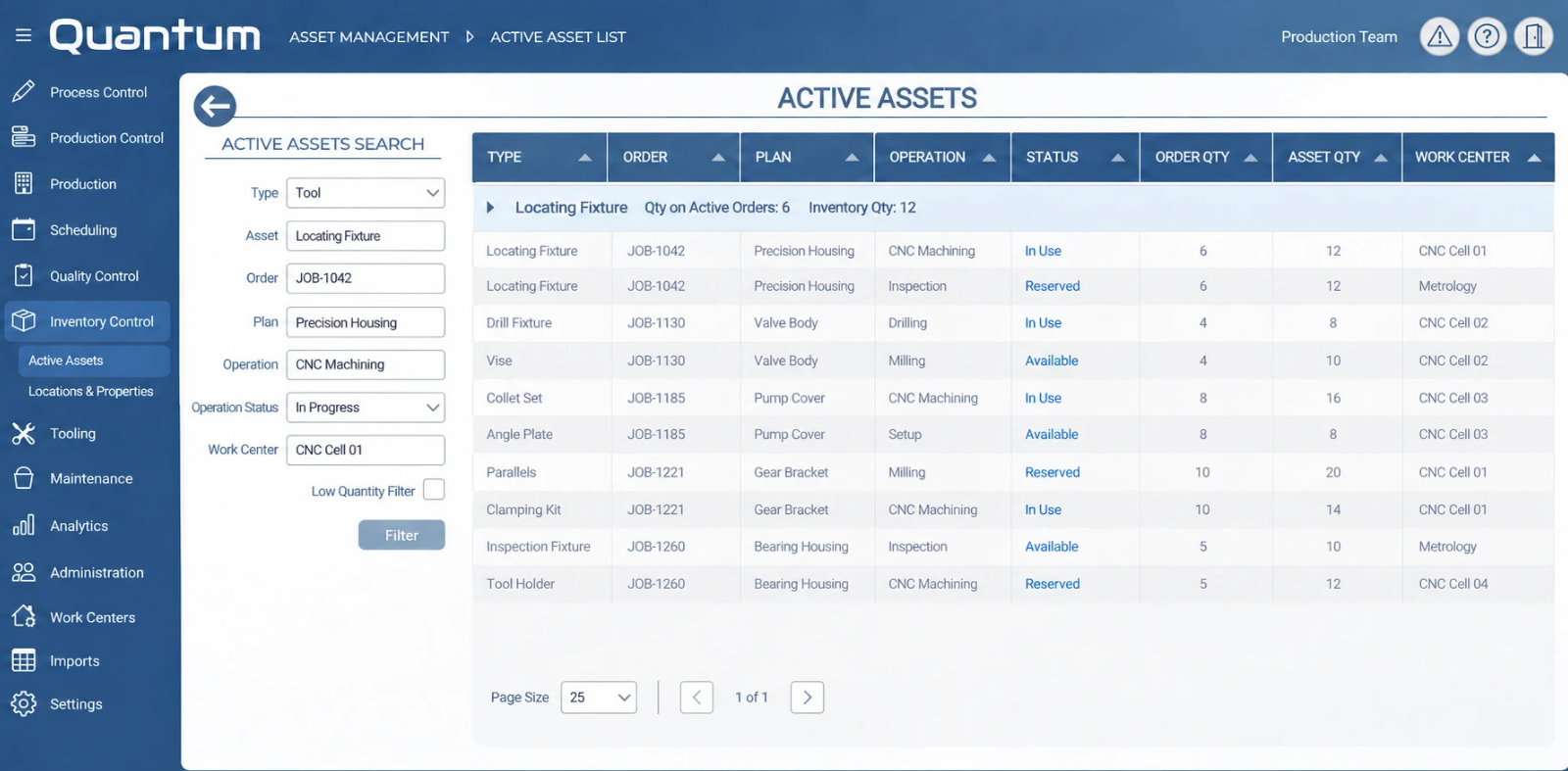Click Reserved status for Tool Holder
This screenshot has width=1568, height=771.
[x=1053, y=584]
